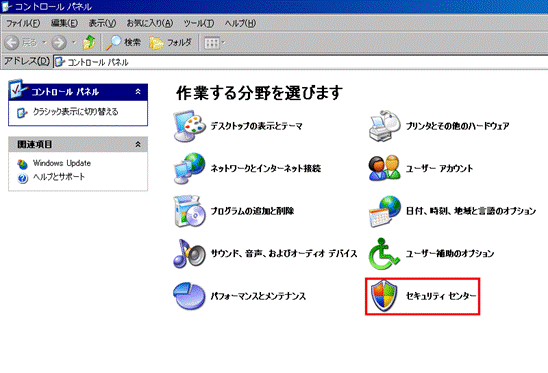
Task: Open Performance and Maintenance pie chart icon
Action: pyautogui.click(x=189, y=296)
